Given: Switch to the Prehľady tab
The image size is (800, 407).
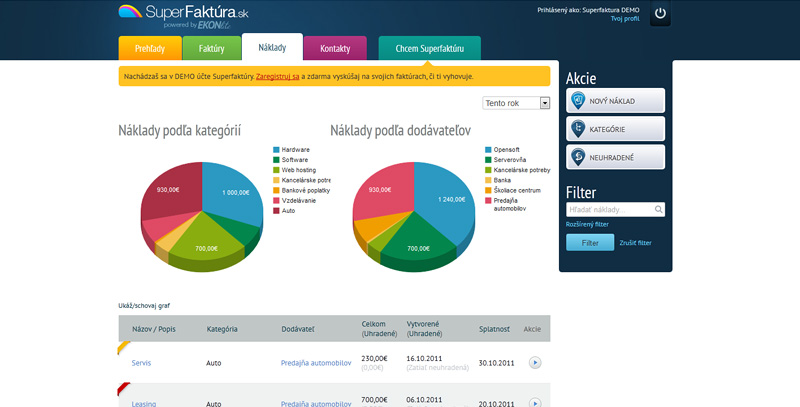Looking at the screenshot, I should coord(150,48).
